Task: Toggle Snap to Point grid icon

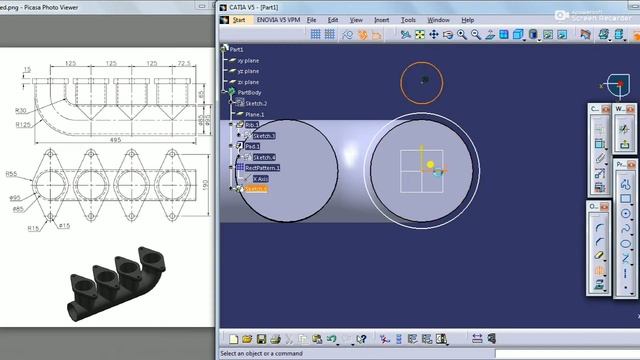Action: coord(329,35)
